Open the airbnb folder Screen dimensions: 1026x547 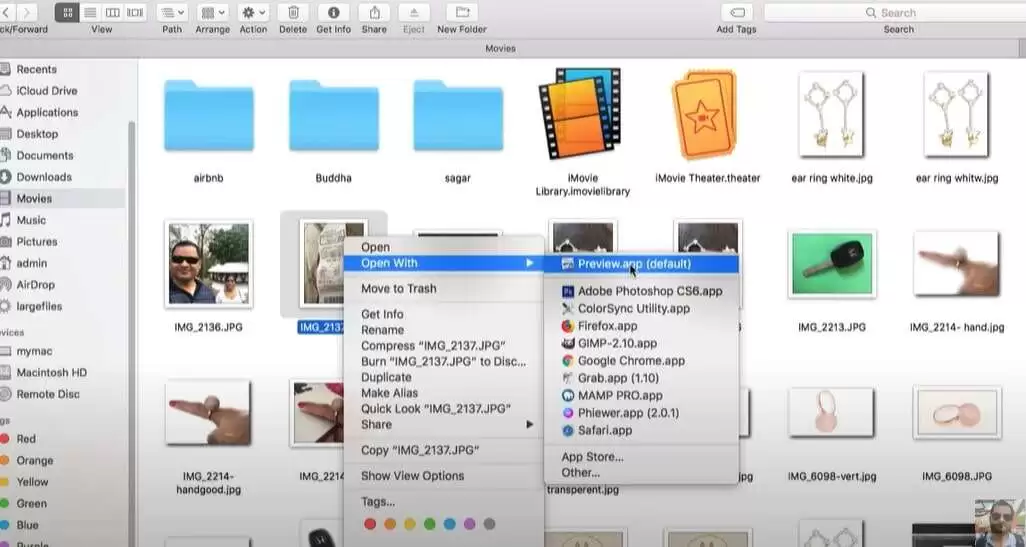point(208,115)
